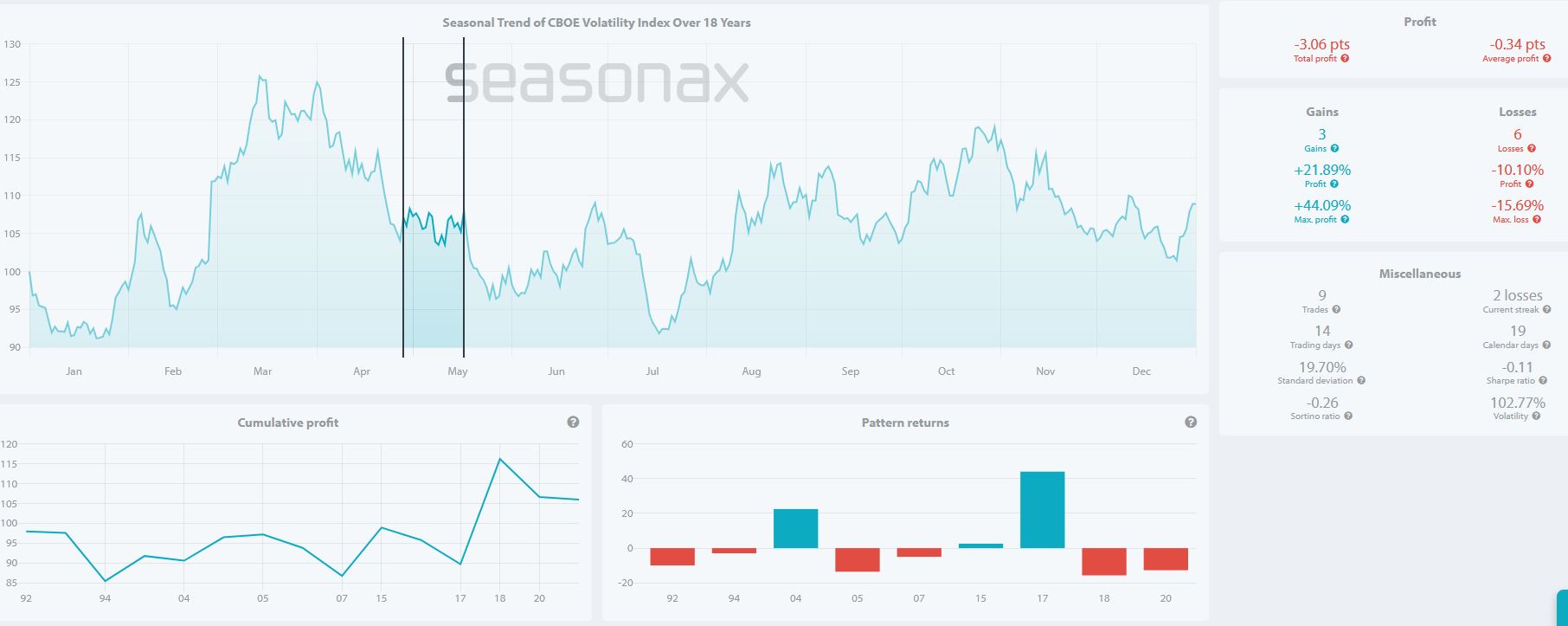Viewport: 1568px width, 626px height.
Task: Click the -3.06 pts total profit value
Action: point(1321,44)
